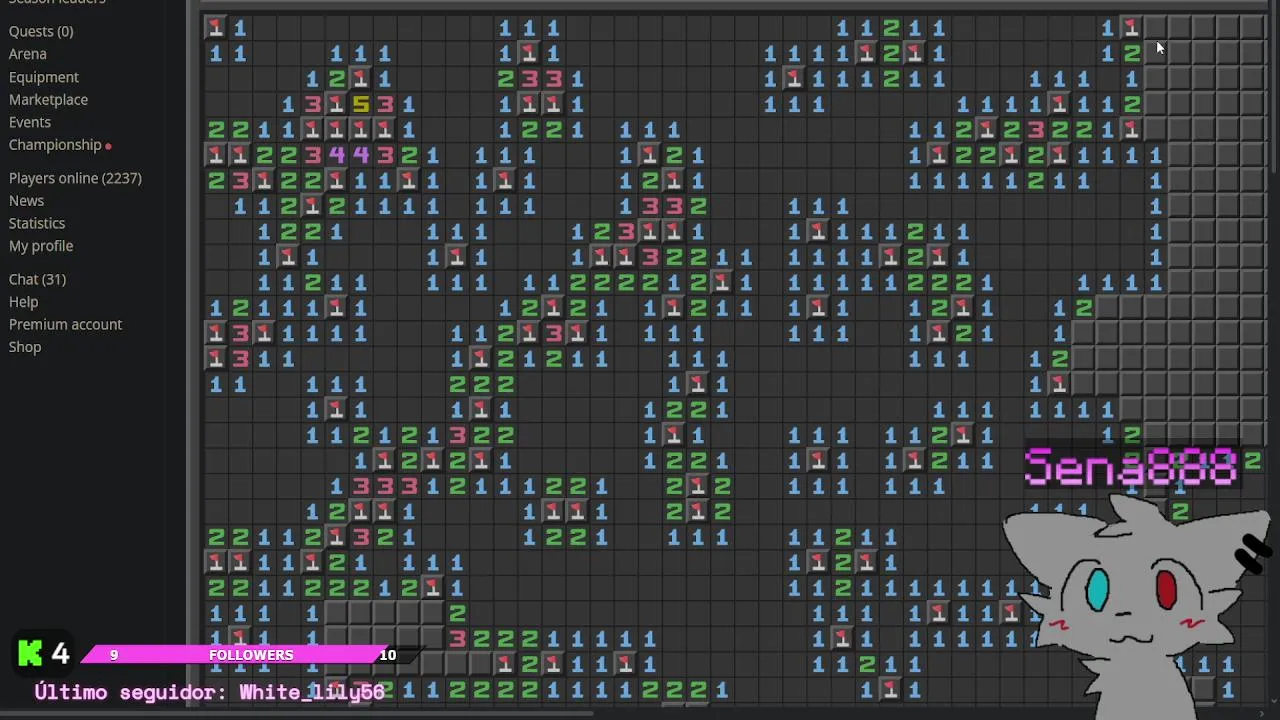The image size is (1280, 720).
Task: Open the Statistics page
Action: pos(37,223)
